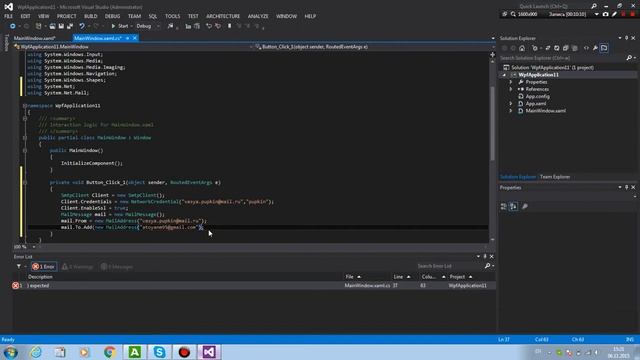The height and width of the screenshot is (360, 640).
Task: Open the TEAM menu
Action: coord(134,16)
